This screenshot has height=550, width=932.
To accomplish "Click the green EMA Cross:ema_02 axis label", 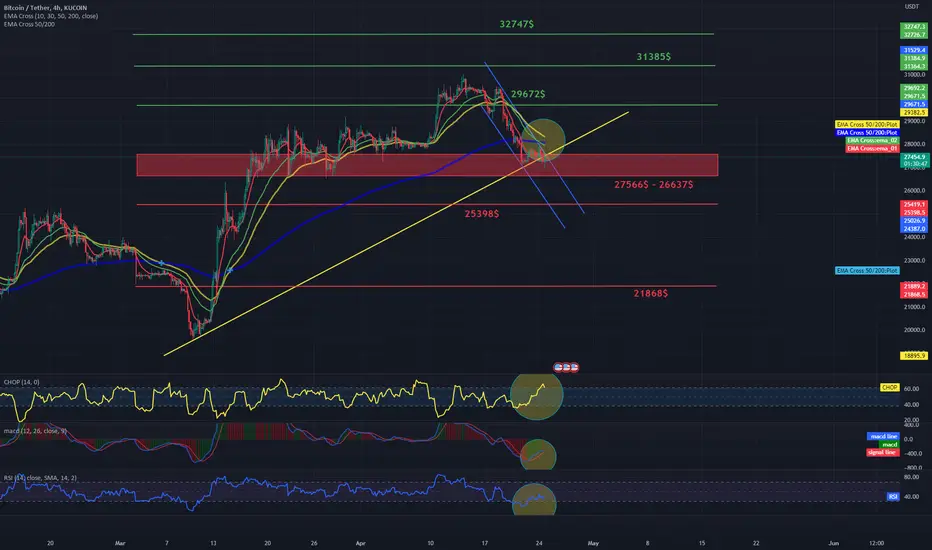I will pos(872,140).
